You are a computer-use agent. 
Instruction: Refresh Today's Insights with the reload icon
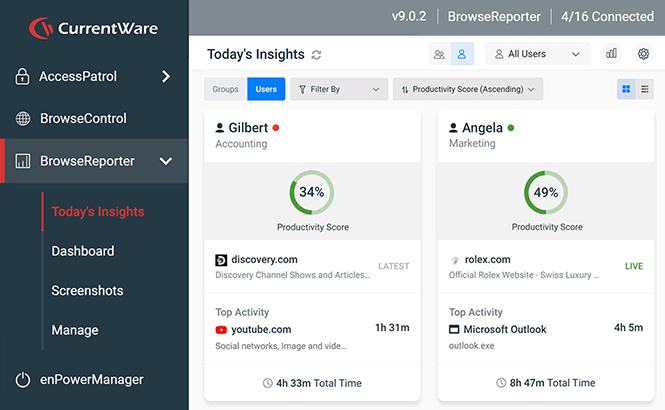click(x=316, y=55)
